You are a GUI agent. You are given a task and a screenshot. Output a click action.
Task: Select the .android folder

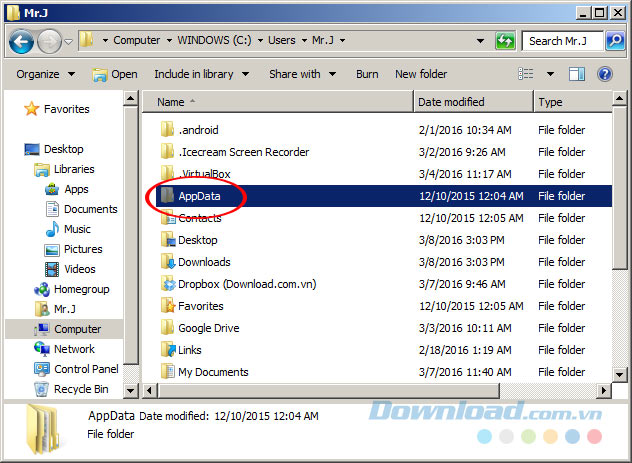click(x=189, y=130)
